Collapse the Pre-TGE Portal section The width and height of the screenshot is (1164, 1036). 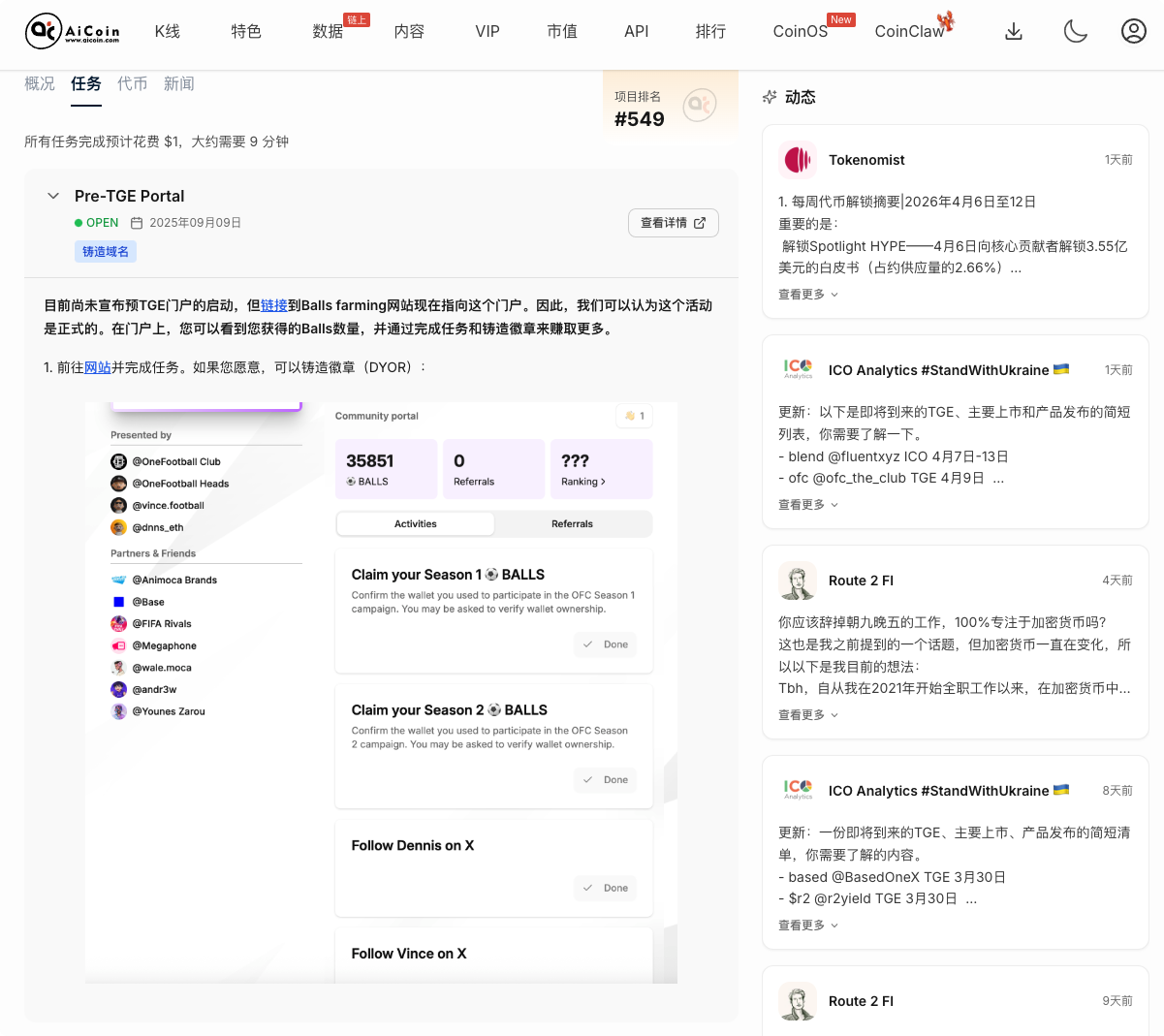[x=53, y=195]
